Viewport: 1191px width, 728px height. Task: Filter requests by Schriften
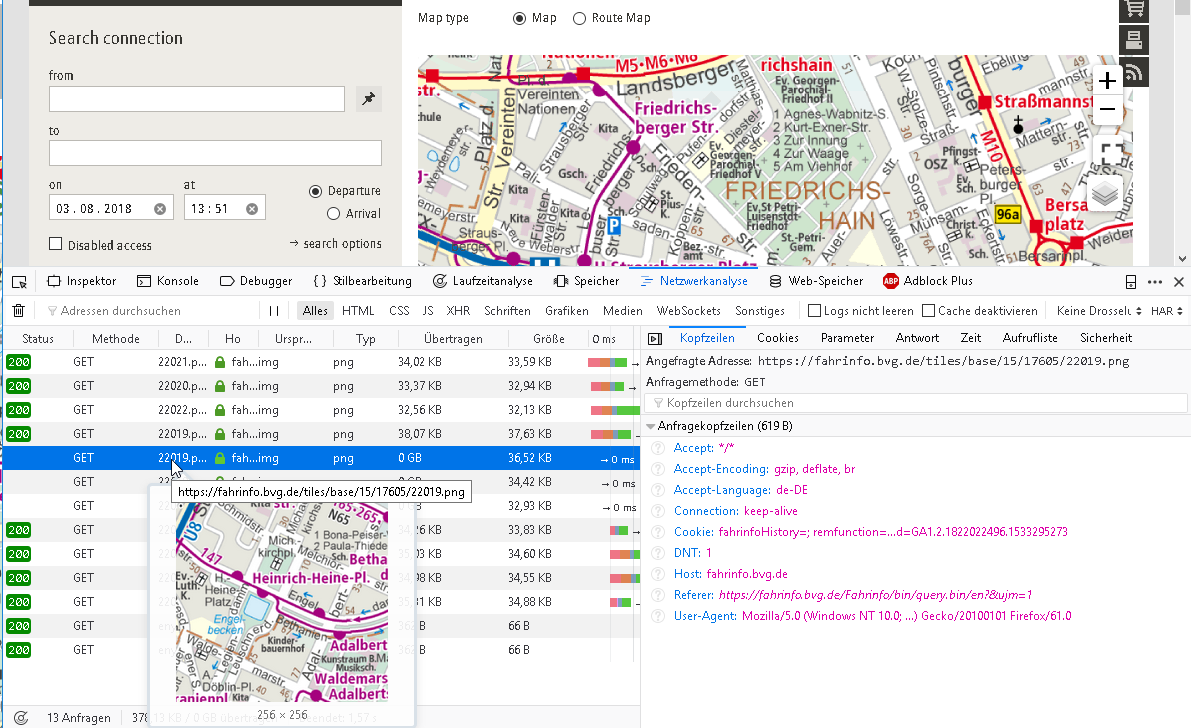coord(507,311)
